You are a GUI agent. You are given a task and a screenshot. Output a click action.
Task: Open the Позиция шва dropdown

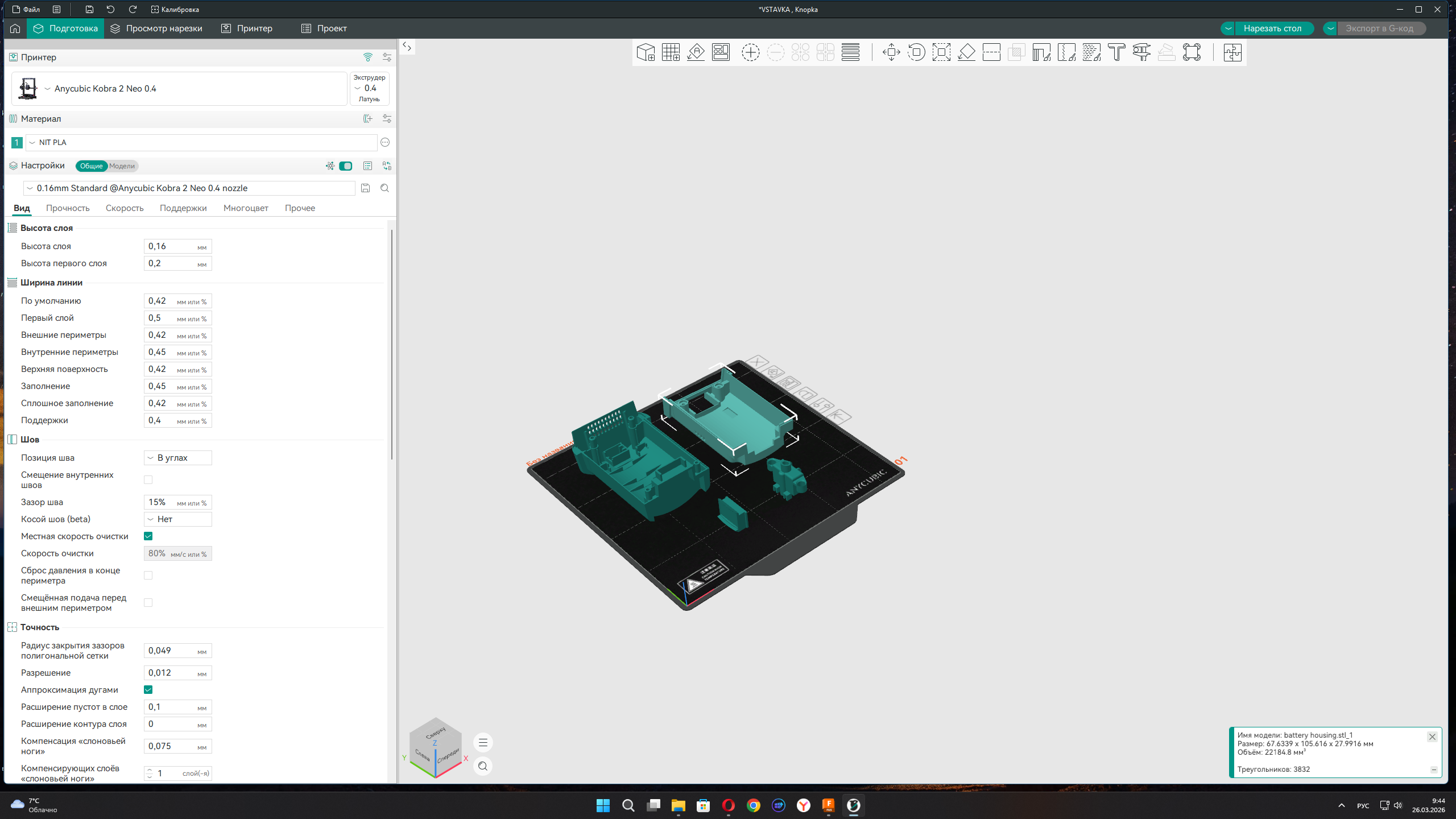177,458
